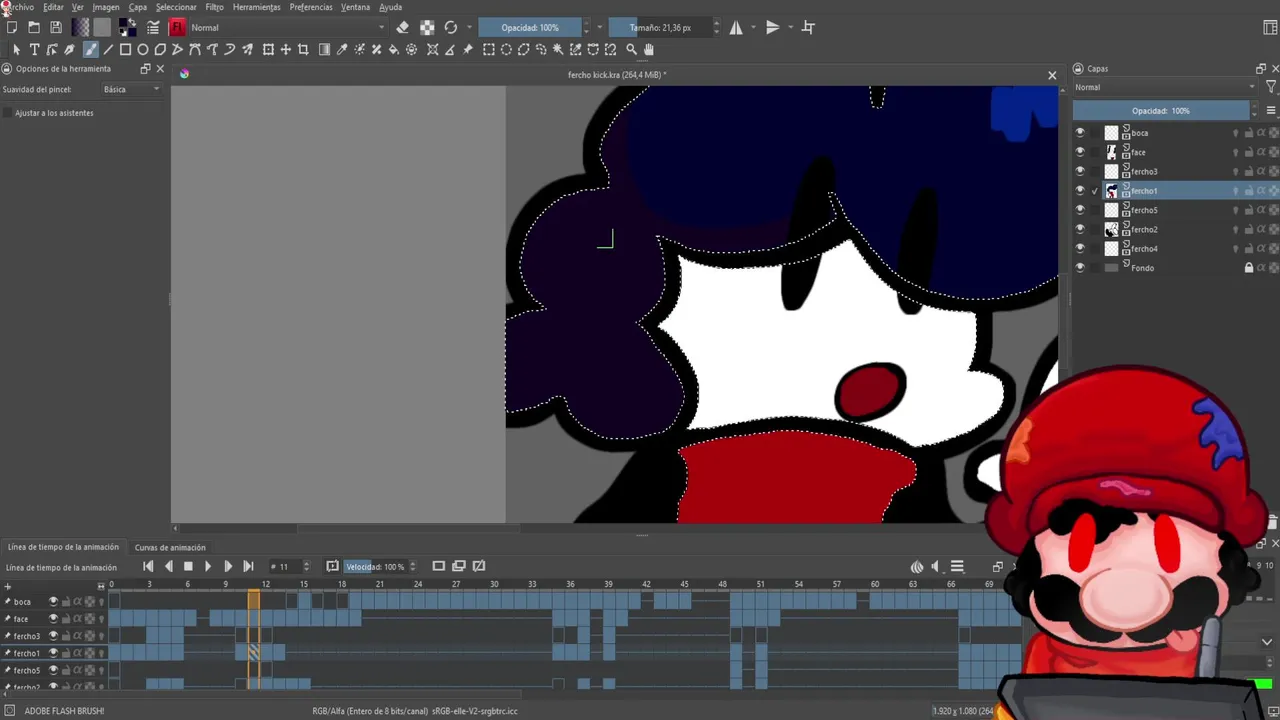Image resolution: width=1280 pixels, height=720 pixels.
Task: Select the freehand brush tool
Action: click(x=90, y=49)
